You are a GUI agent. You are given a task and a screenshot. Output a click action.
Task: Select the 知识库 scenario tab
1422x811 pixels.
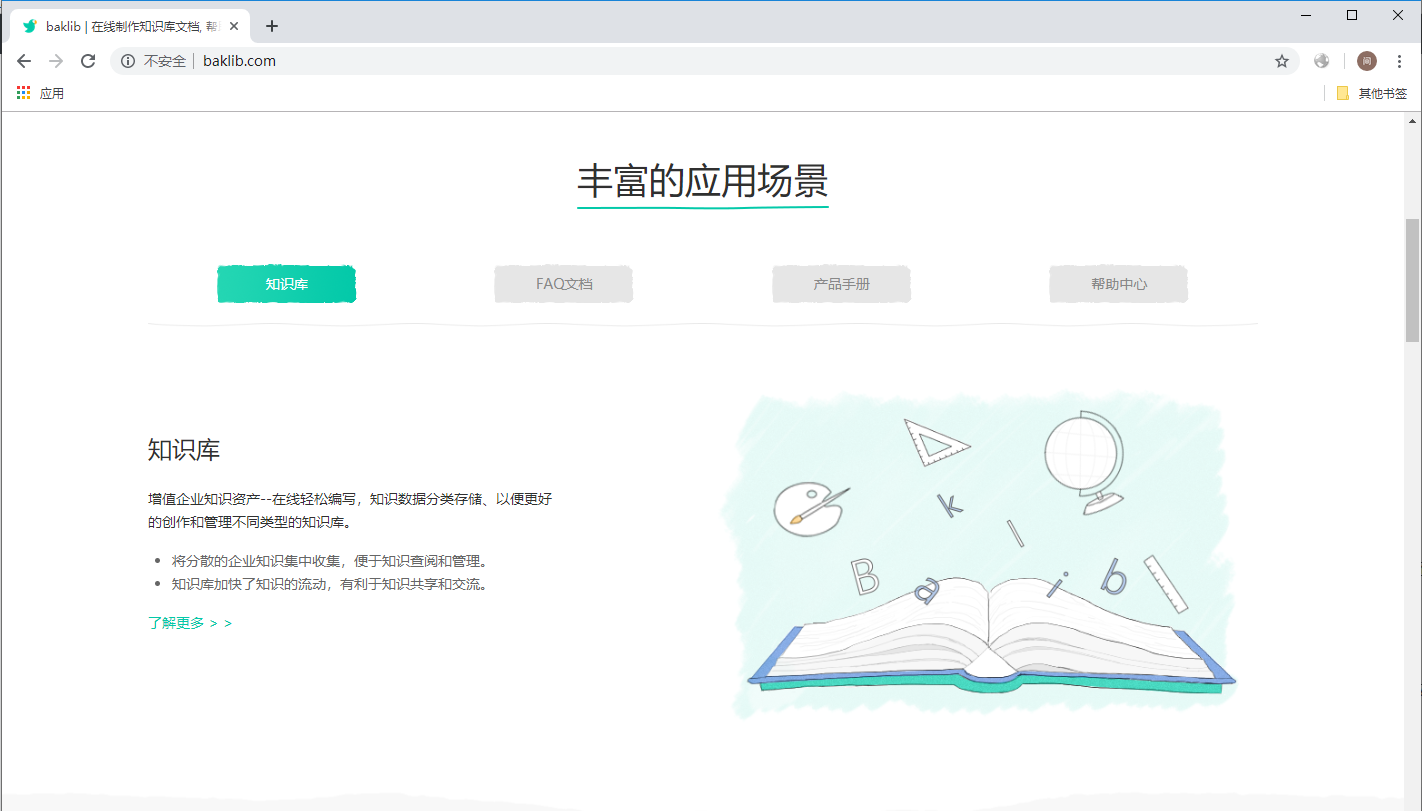pos(287,284)
